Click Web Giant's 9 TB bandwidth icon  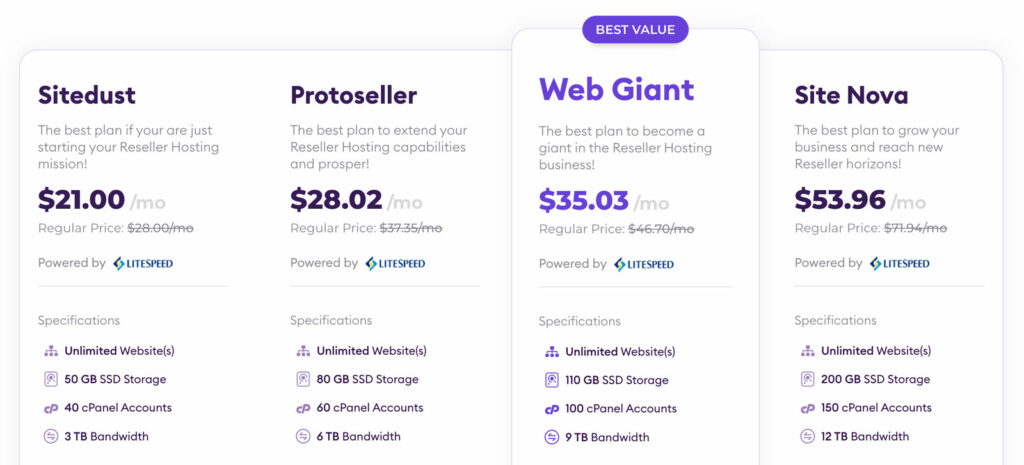point(552,438)
